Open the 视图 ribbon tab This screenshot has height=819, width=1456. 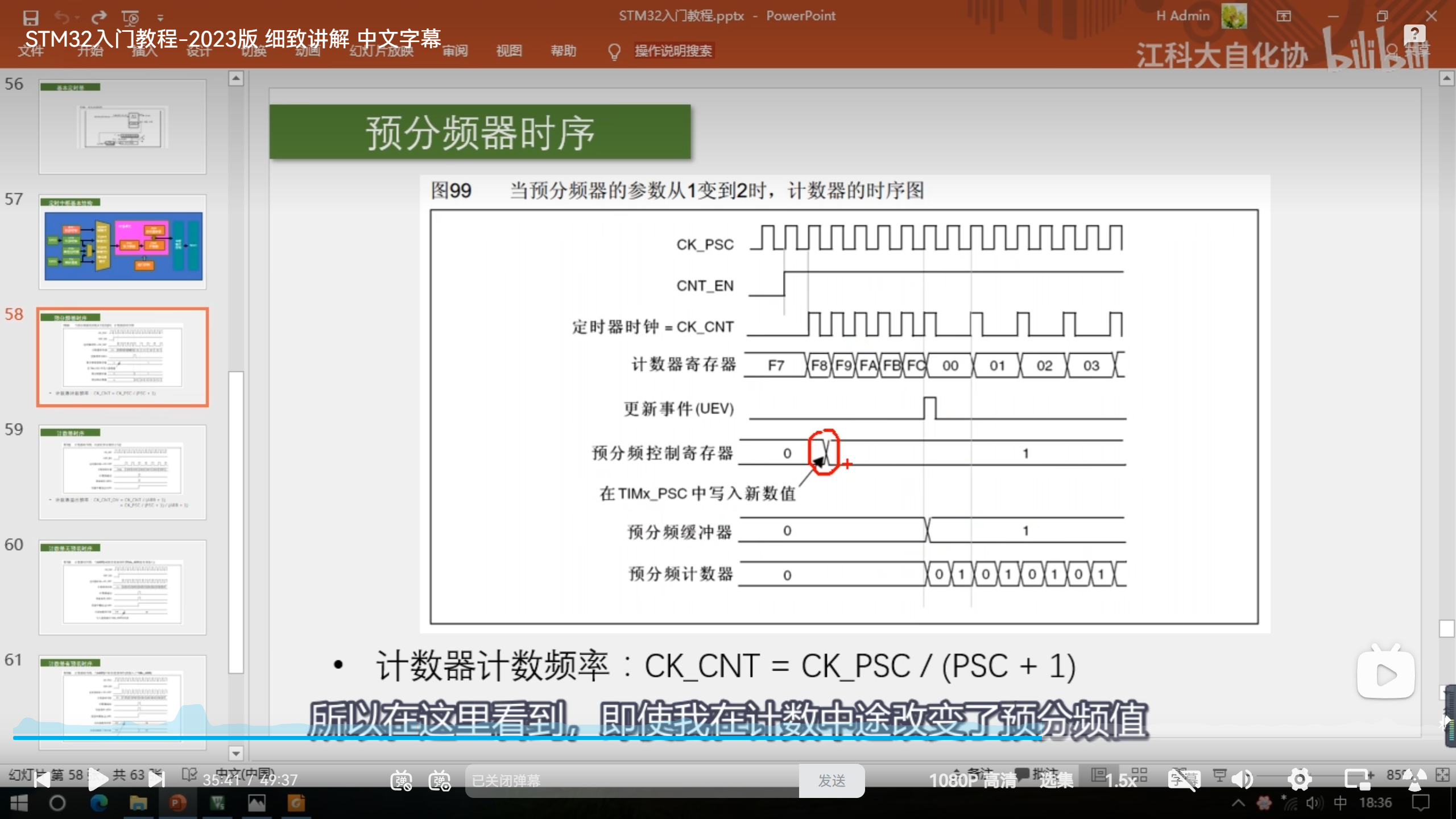point(508,51)
